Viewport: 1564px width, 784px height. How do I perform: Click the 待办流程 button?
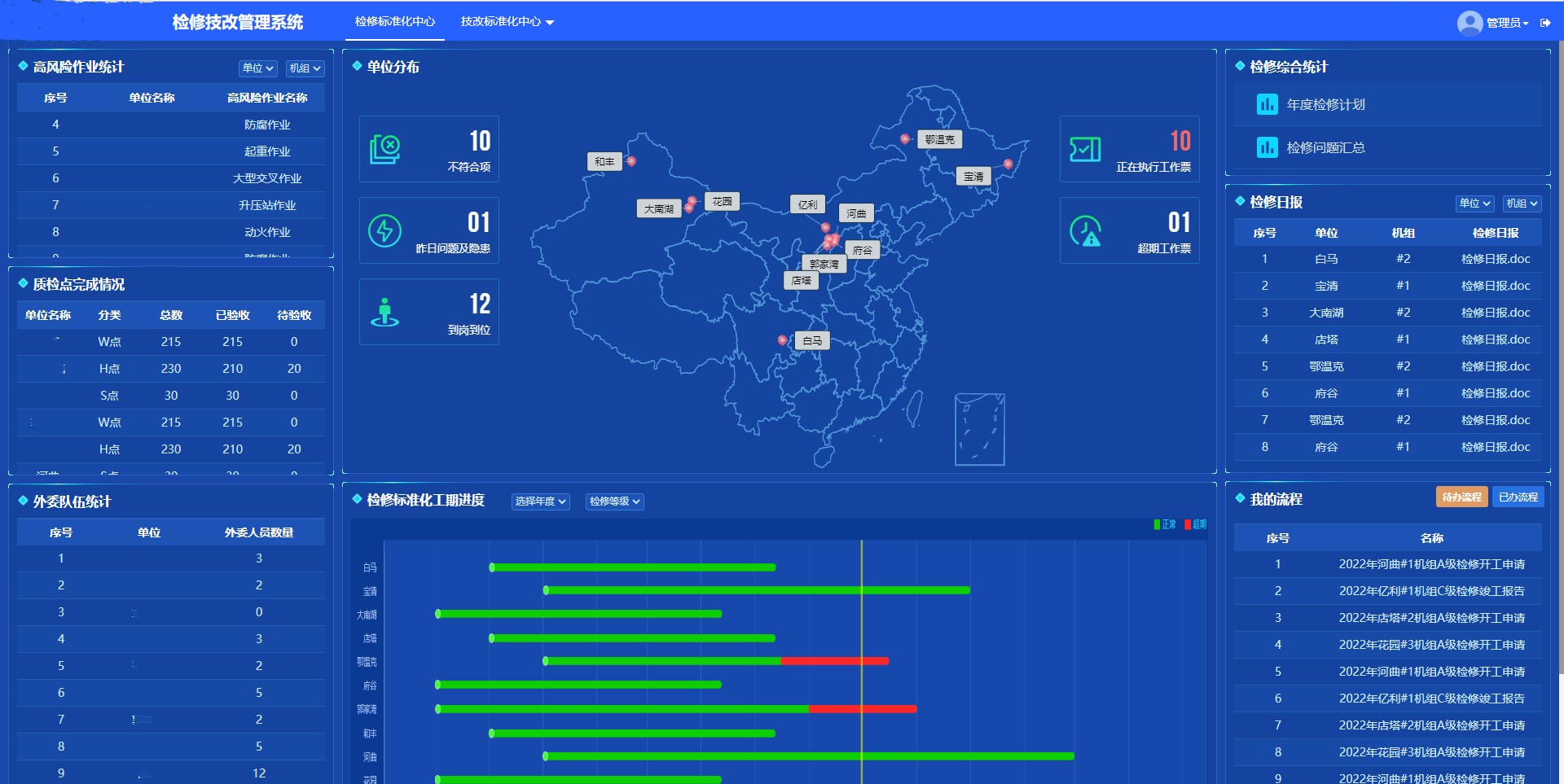(x=1461, y=497)
